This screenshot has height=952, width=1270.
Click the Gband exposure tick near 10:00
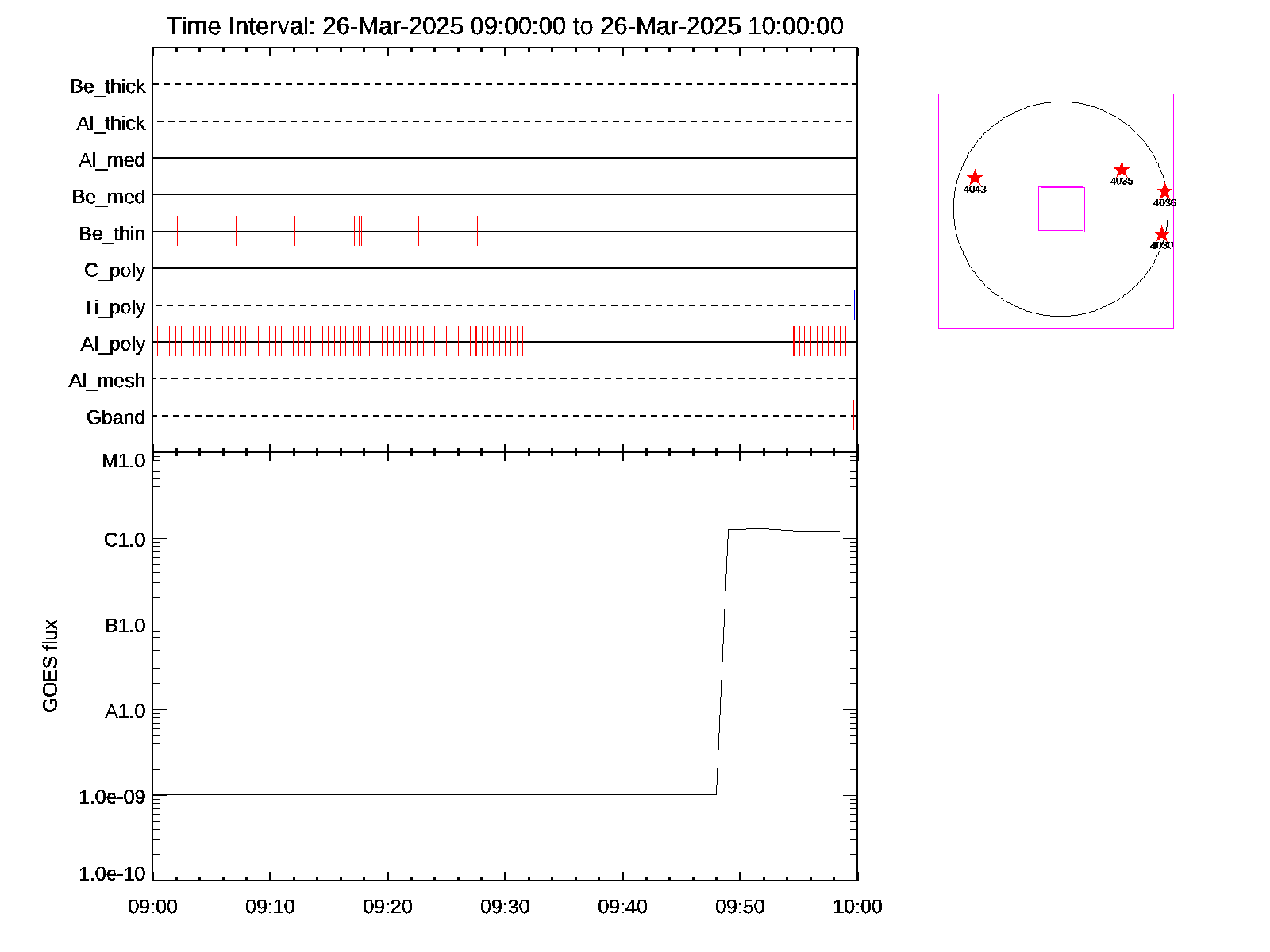(x=854, y=415)
